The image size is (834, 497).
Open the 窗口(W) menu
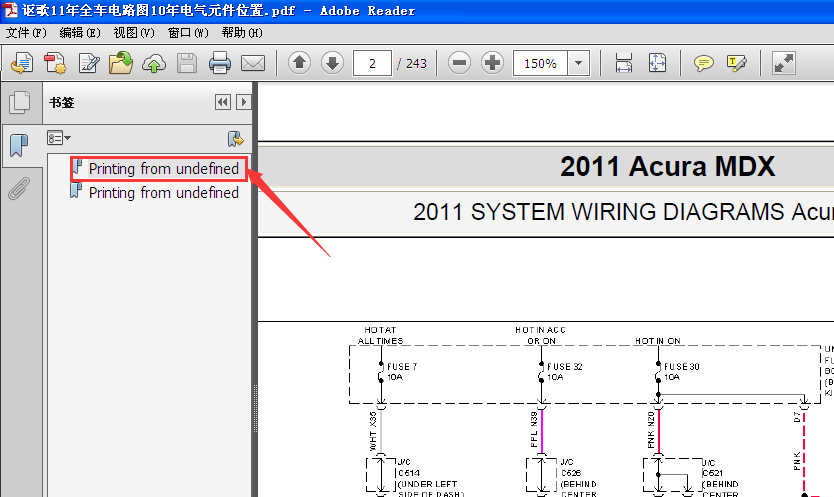188,33
